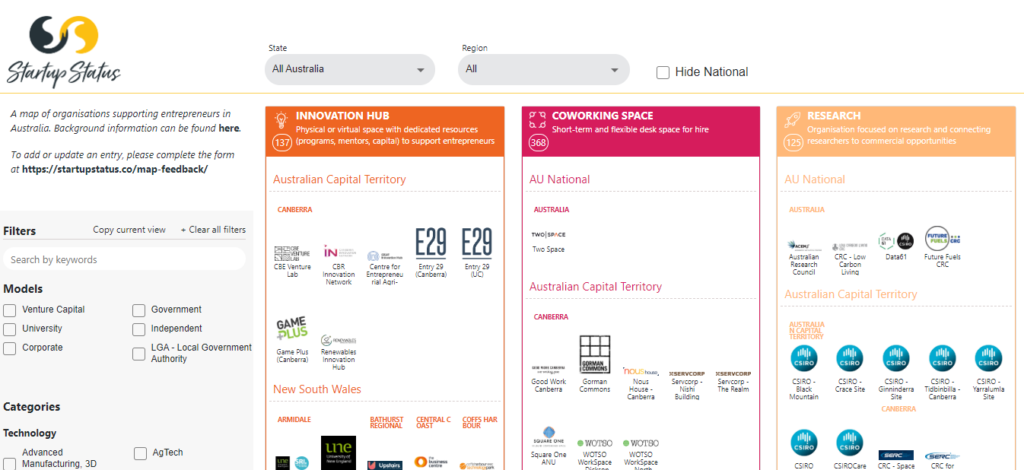
Task: Select the Coworking Space column header
Action: pos(641,132)
